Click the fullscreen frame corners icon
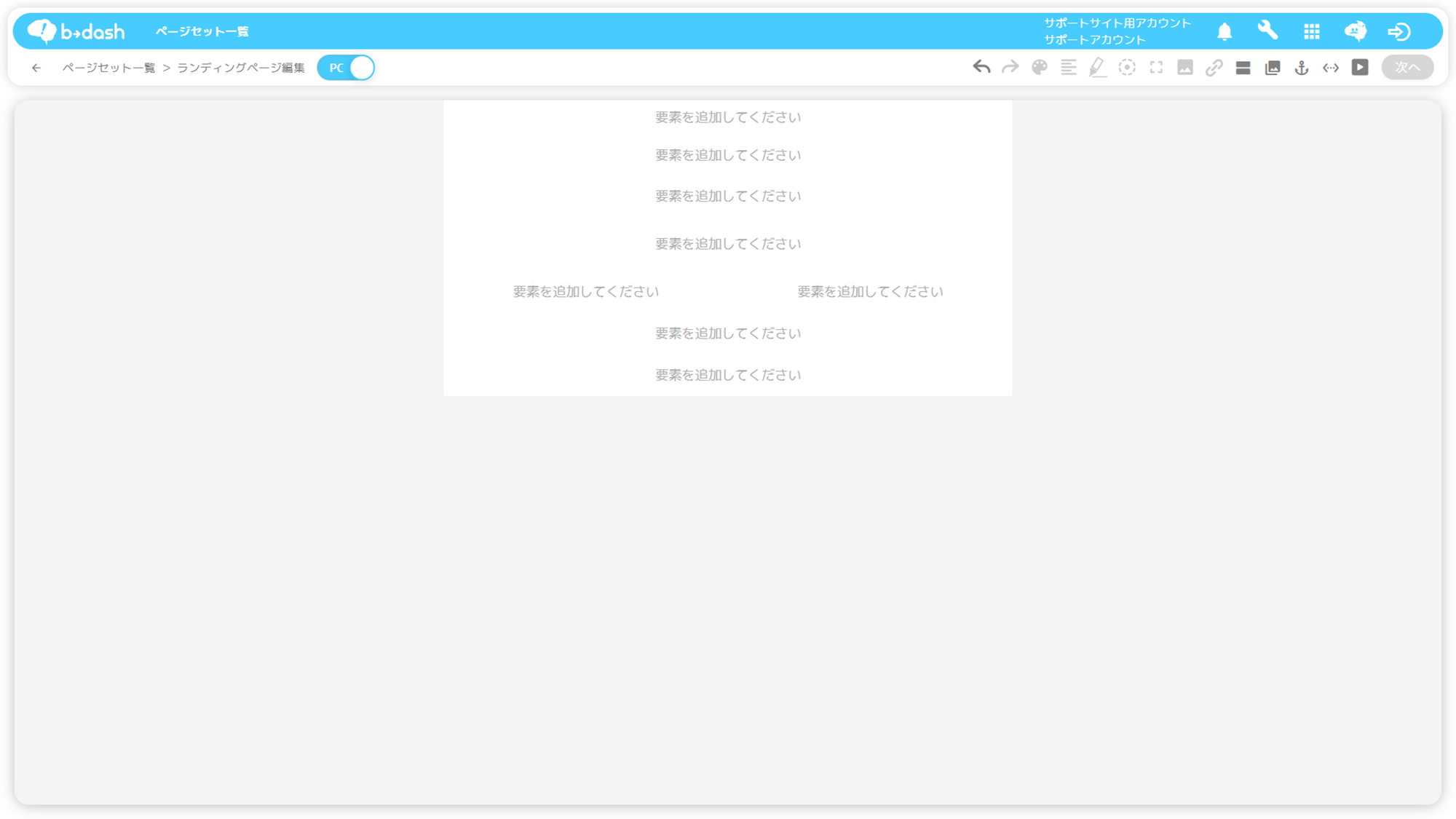The image size is (1456, 819). [x=1156, y=68]
